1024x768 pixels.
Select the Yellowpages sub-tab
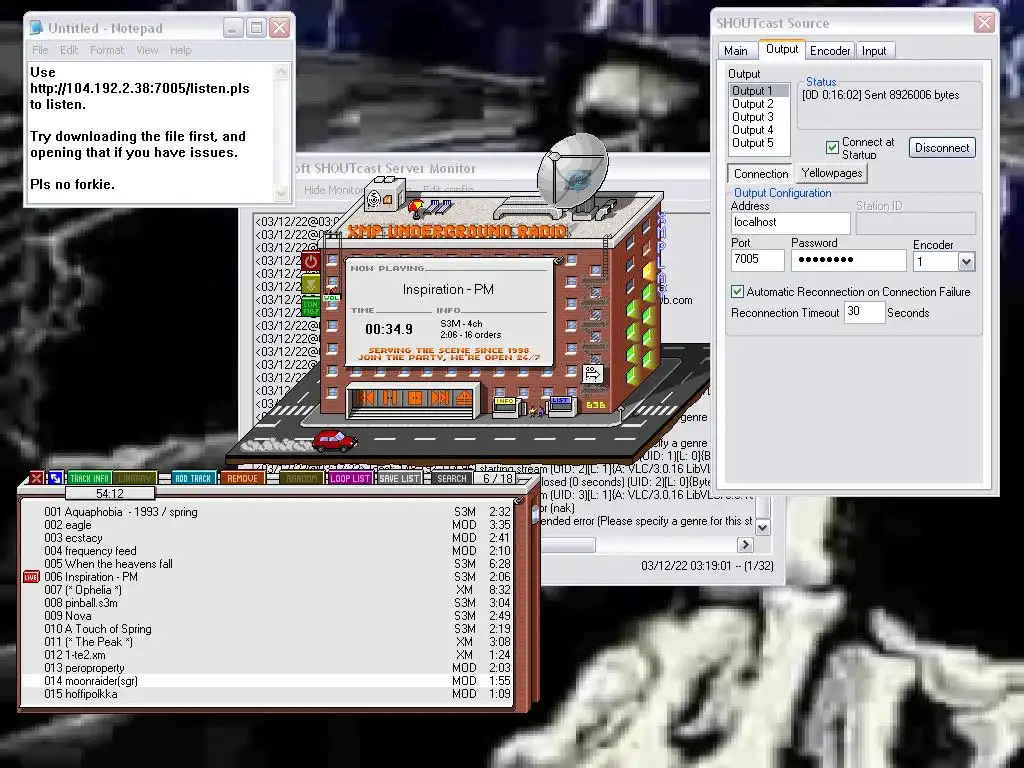832,173
